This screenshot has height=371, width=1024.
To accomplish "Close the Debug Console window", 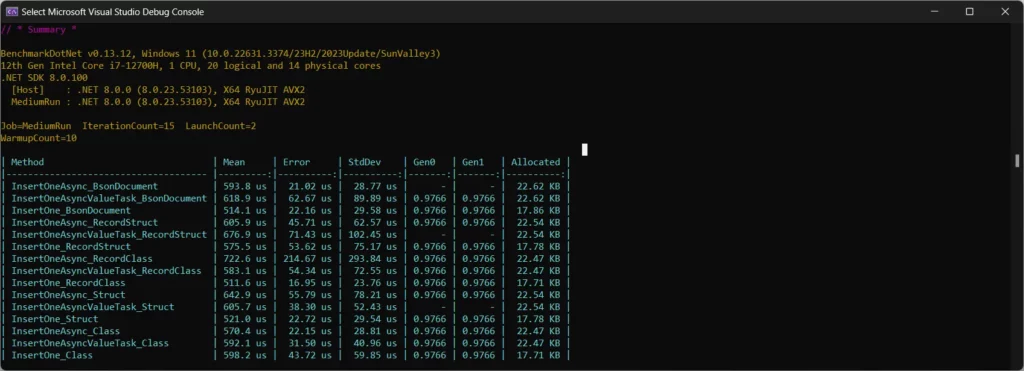I will tap(1005, 12).
